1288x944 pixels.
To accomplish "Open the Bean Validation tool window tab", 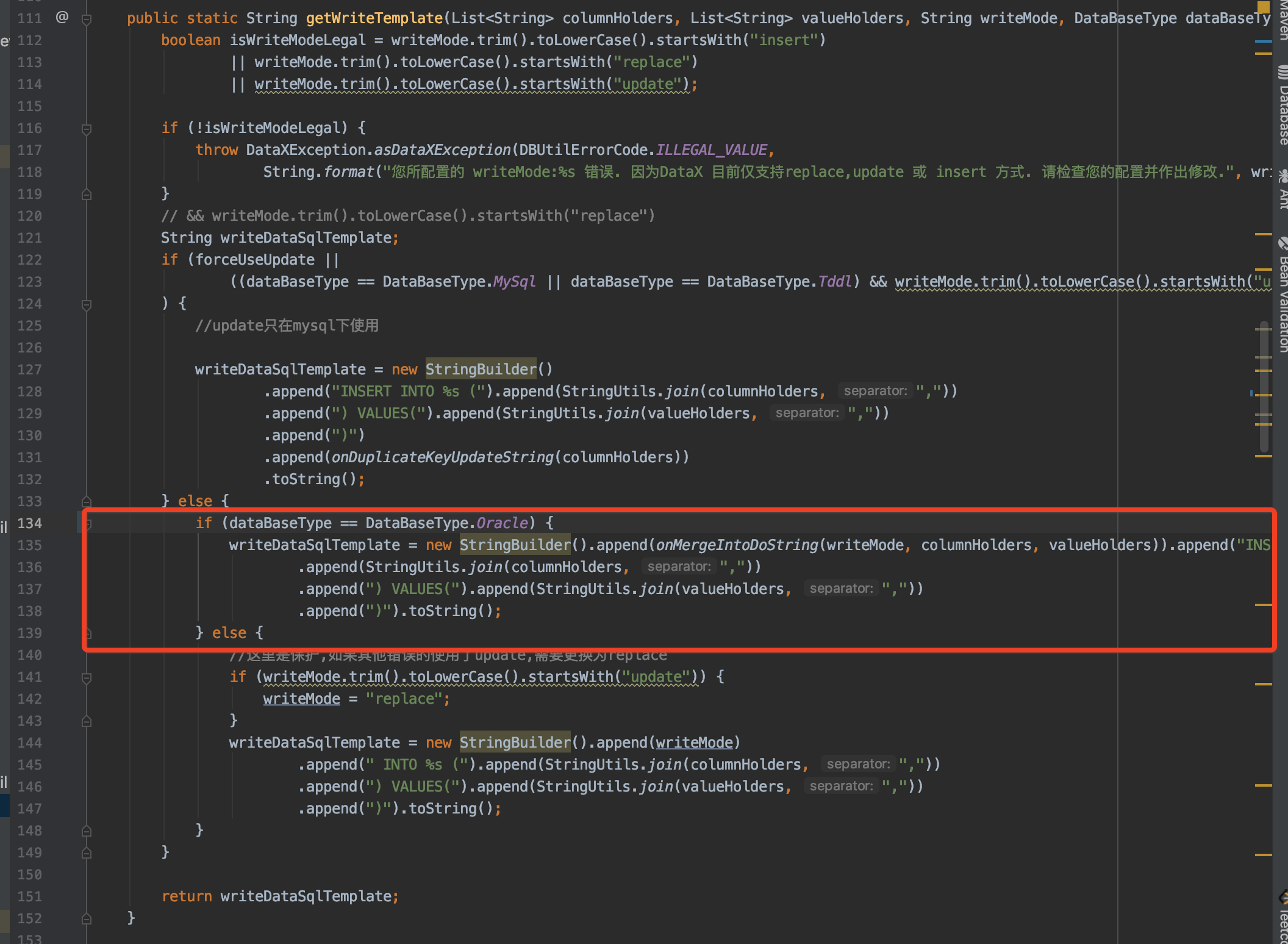I will (x=1282, y=294).
